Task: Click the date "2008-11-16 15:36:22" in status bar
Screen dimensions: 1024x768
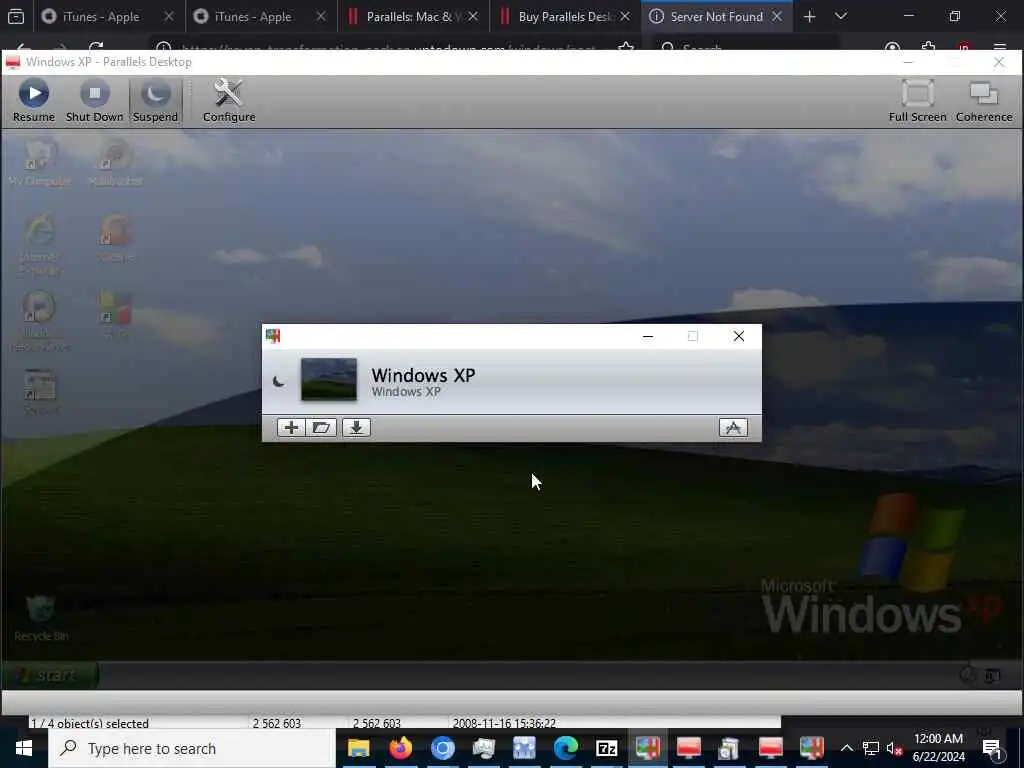Action: [x=504, y=723]
